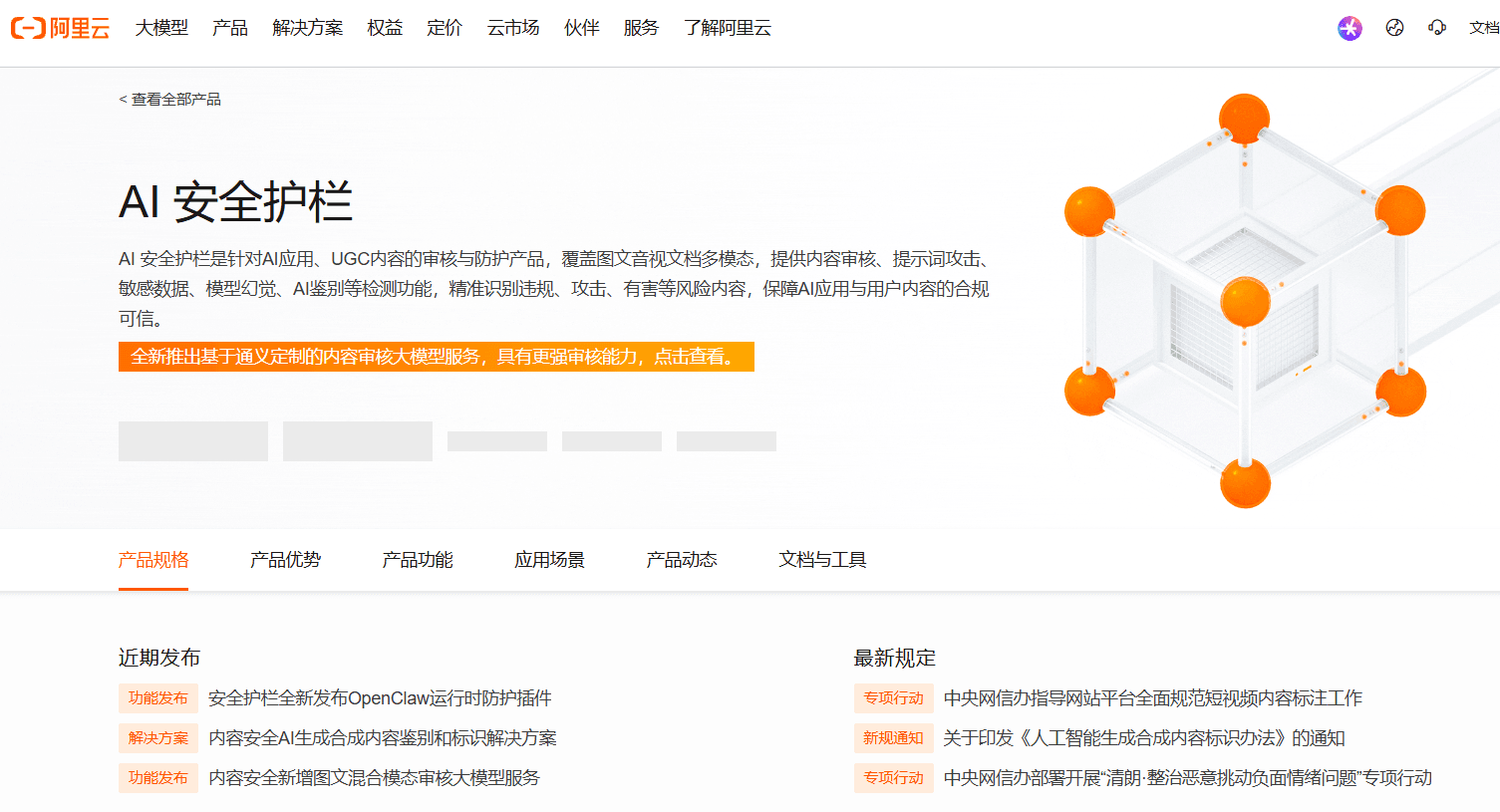Open 关于印发《人工智能生成合成内容标识办法》的通知
Screen dimensions: 1500x812
1144,738
